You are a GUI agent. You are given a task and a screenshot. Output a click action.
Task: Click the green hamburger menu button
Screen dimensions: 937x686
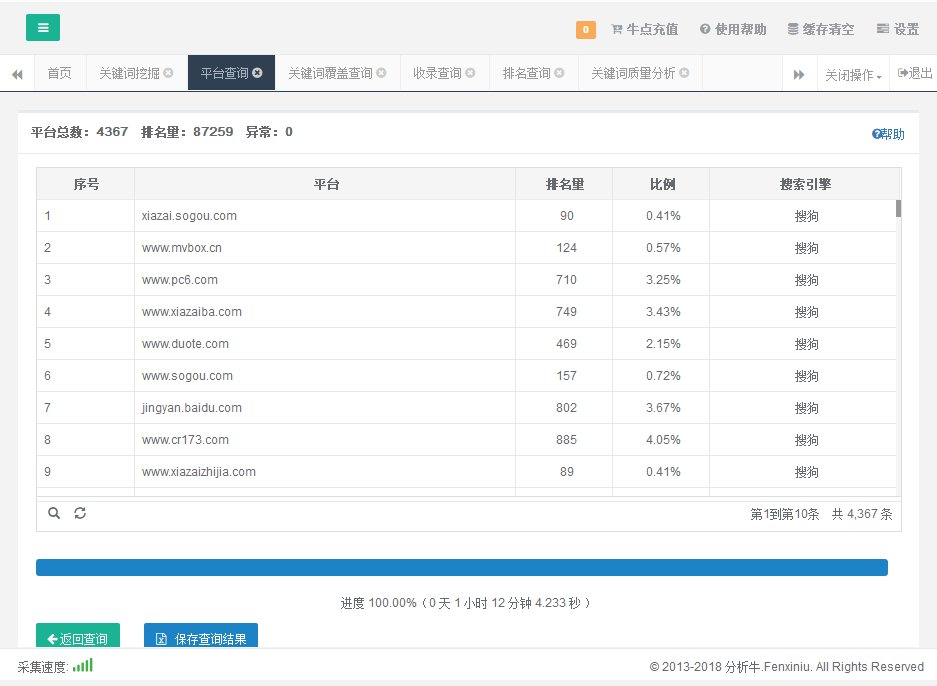42,28
